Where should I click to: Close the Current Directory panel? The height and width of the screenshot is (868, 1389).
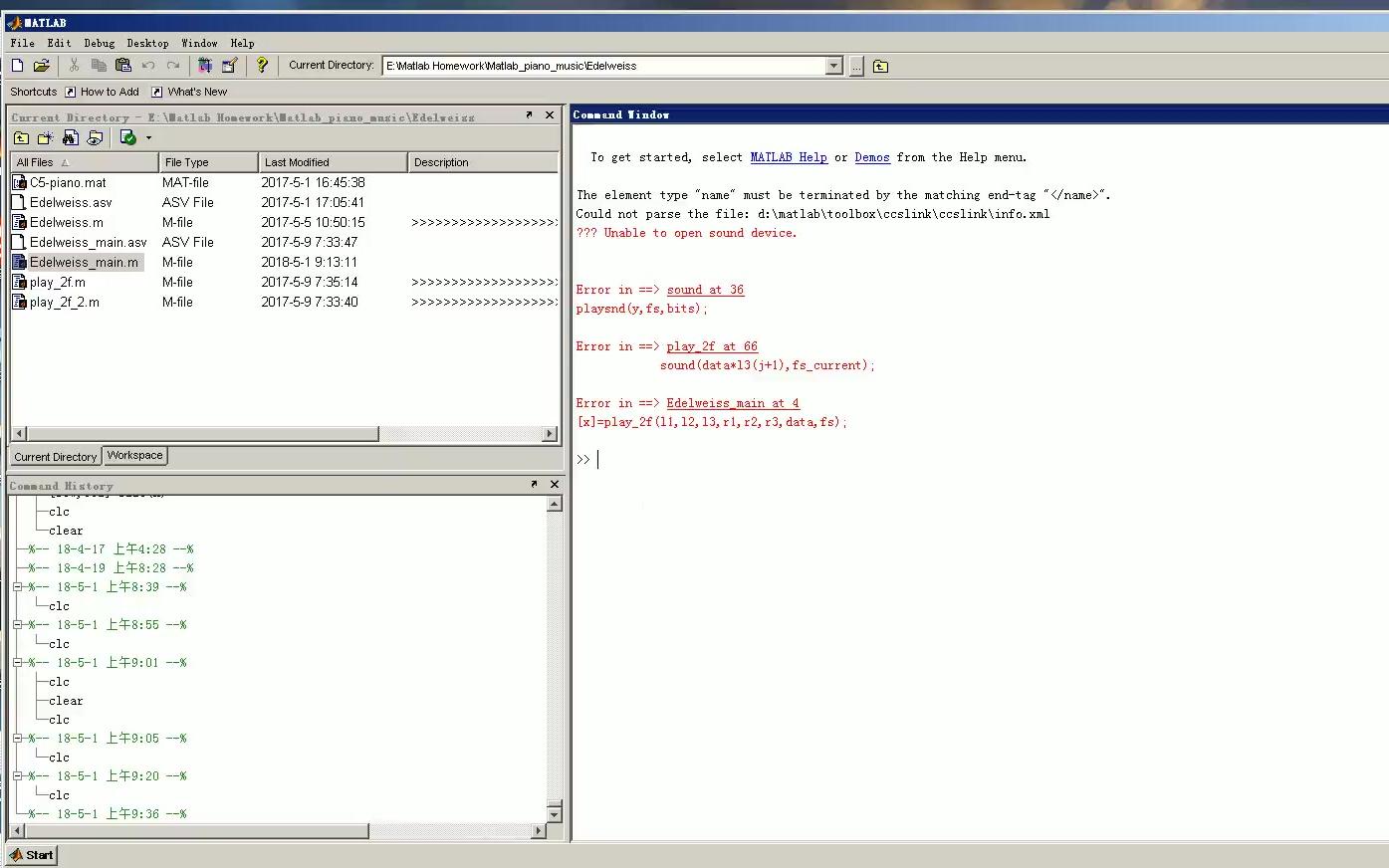point(550,115)
